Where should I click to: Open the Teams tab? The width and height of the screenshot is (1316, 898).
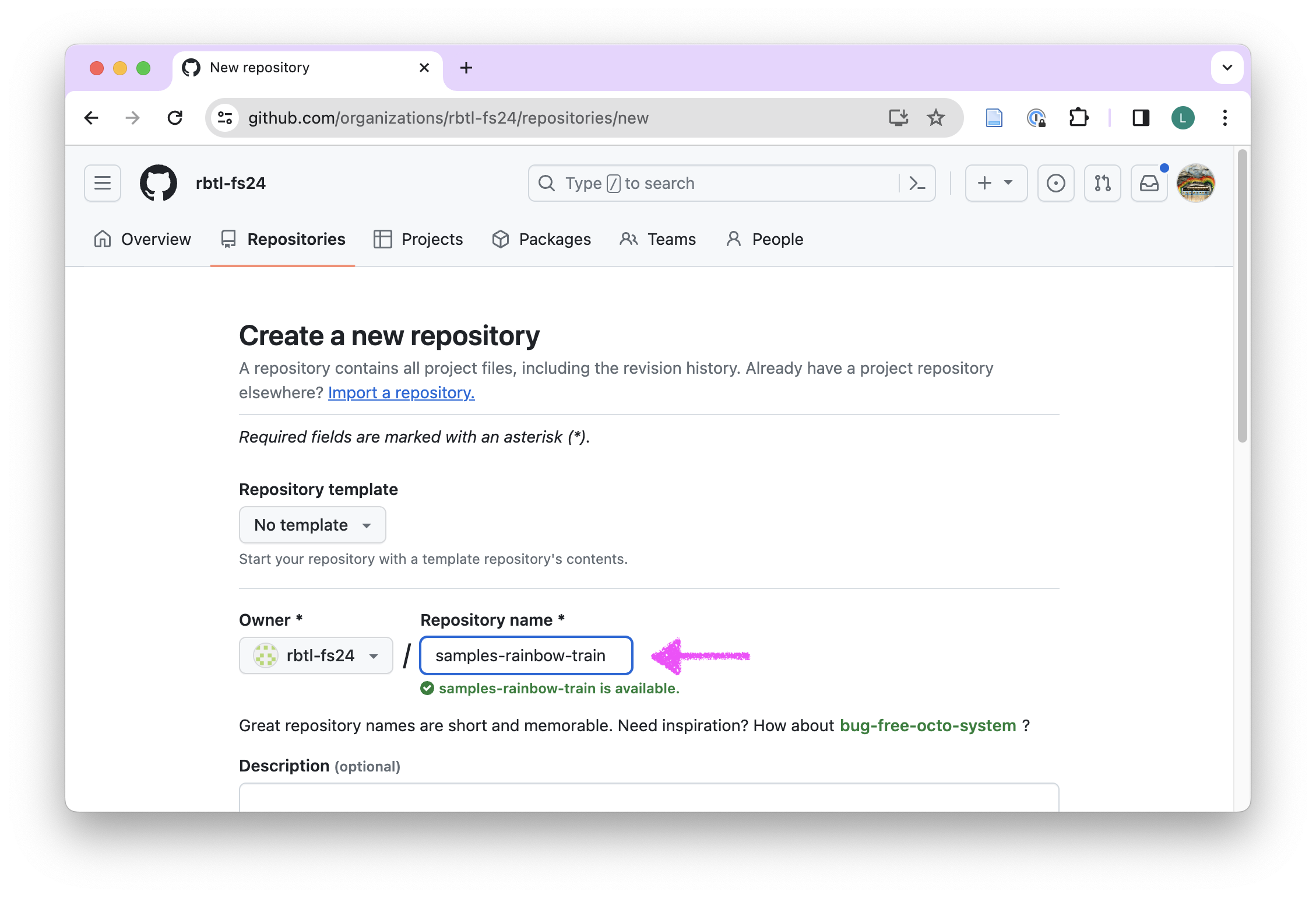click(657, 239)
